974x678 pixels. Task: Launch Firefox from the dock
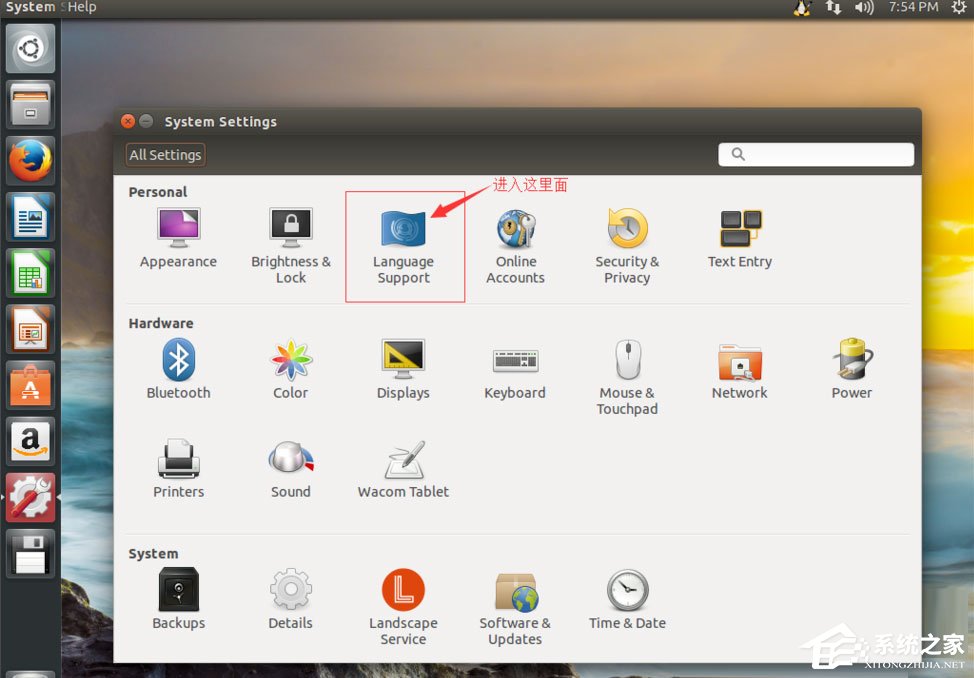29,160
